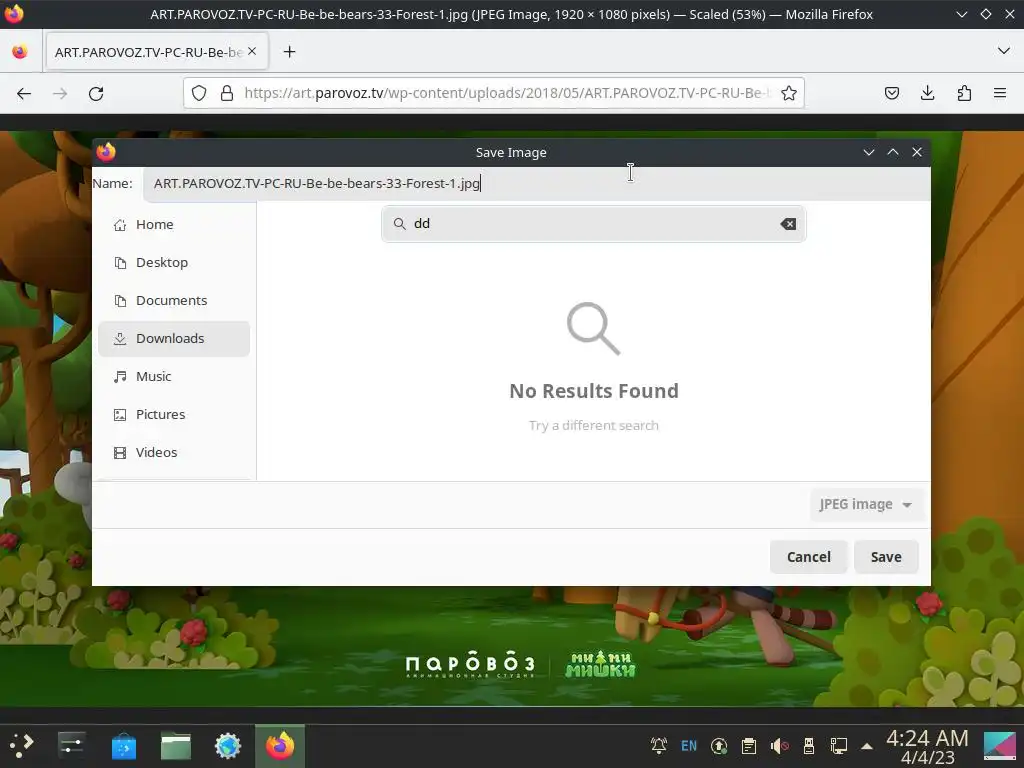Reload the page with the refresh icon
1024x768 pixels.
point(96,93)
